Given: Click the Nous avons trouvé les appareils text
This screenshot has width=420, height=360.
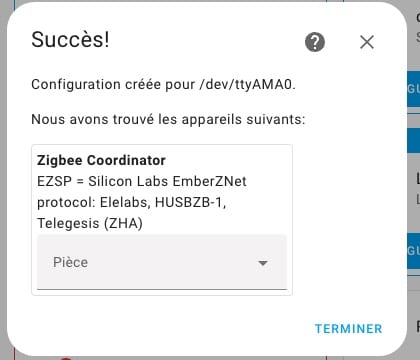Looking at the screenshot, I should pyautogui.click(x=168, y=119).
